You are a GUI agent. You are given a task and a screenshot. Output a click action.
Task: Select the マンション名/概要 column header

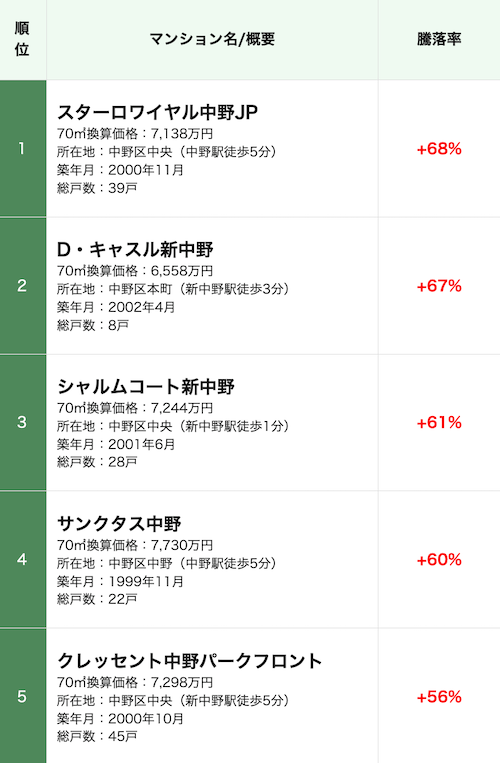click(212, 39)
